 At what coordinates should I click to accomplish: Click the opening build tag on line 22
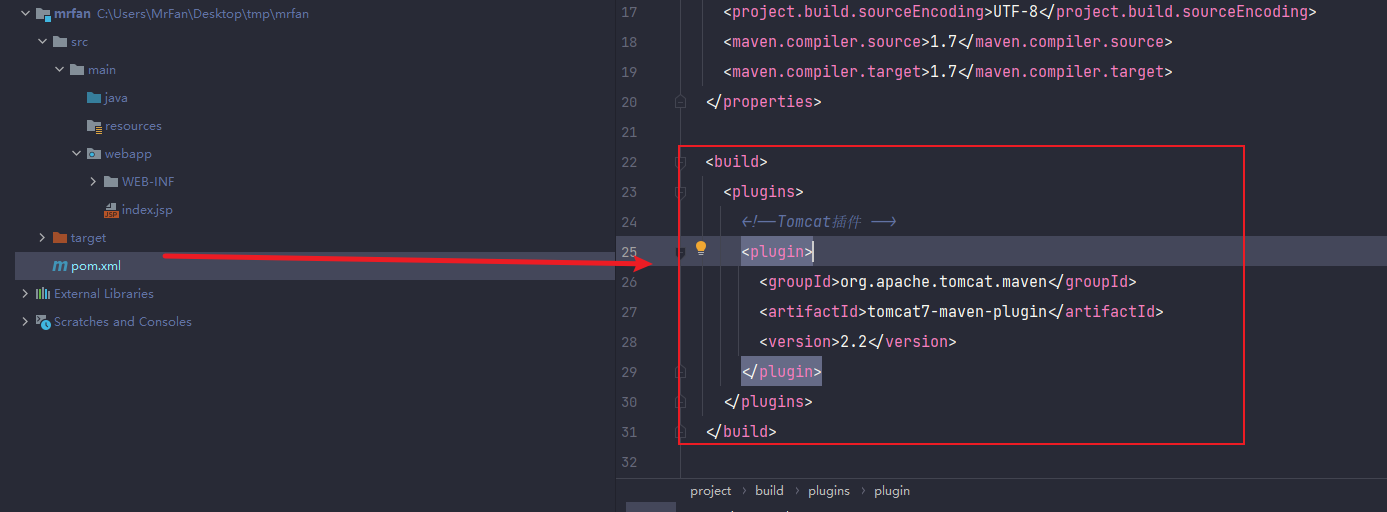736,162
